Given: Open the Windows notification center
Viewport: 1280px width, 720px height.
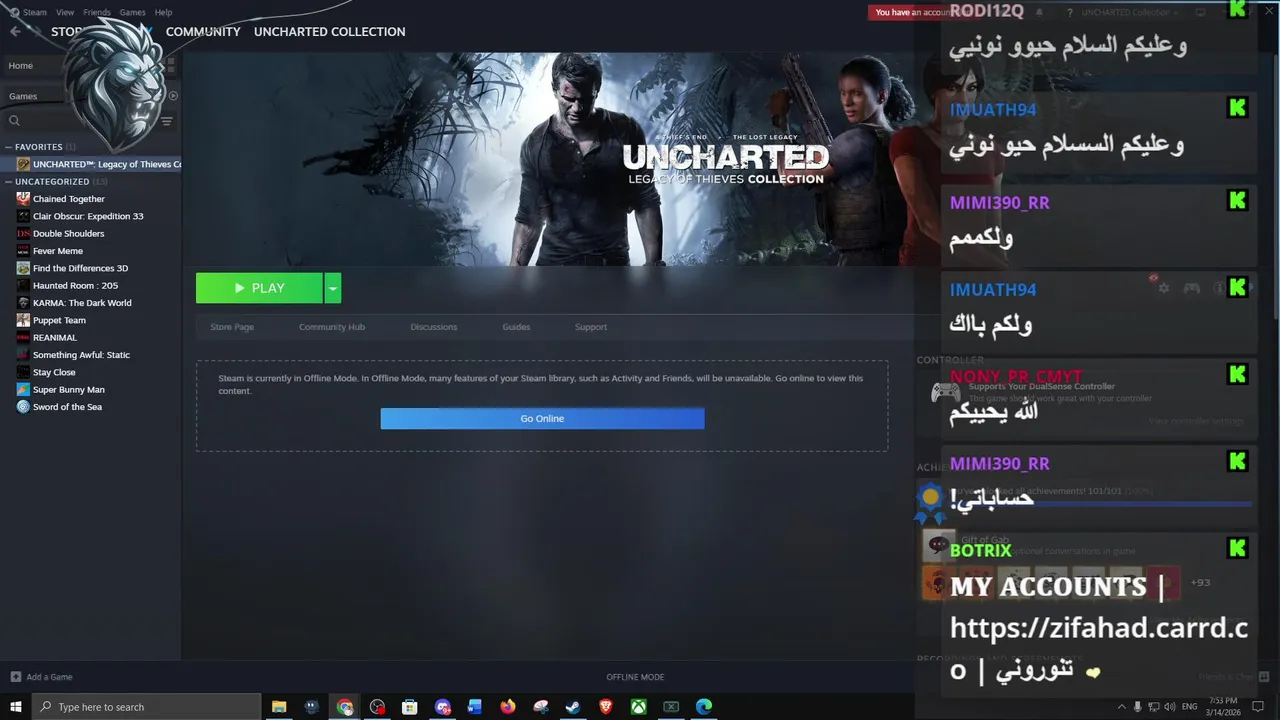Looking at the screenshot, I should tap(1259, 706).
